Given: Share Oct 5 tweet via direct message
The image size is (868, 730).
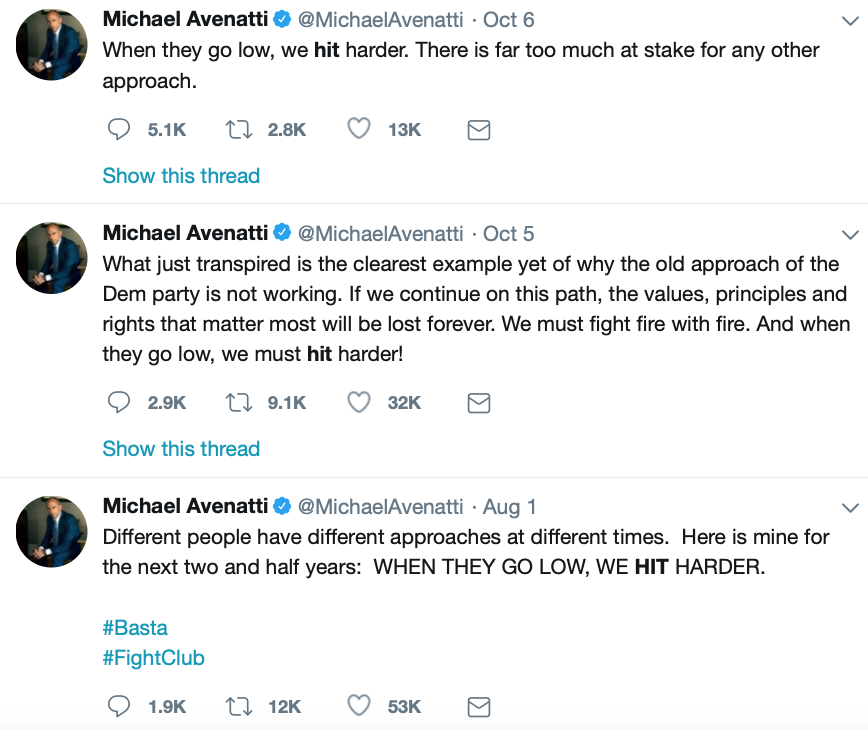Looking at the screenshot, I should (479, 403).
